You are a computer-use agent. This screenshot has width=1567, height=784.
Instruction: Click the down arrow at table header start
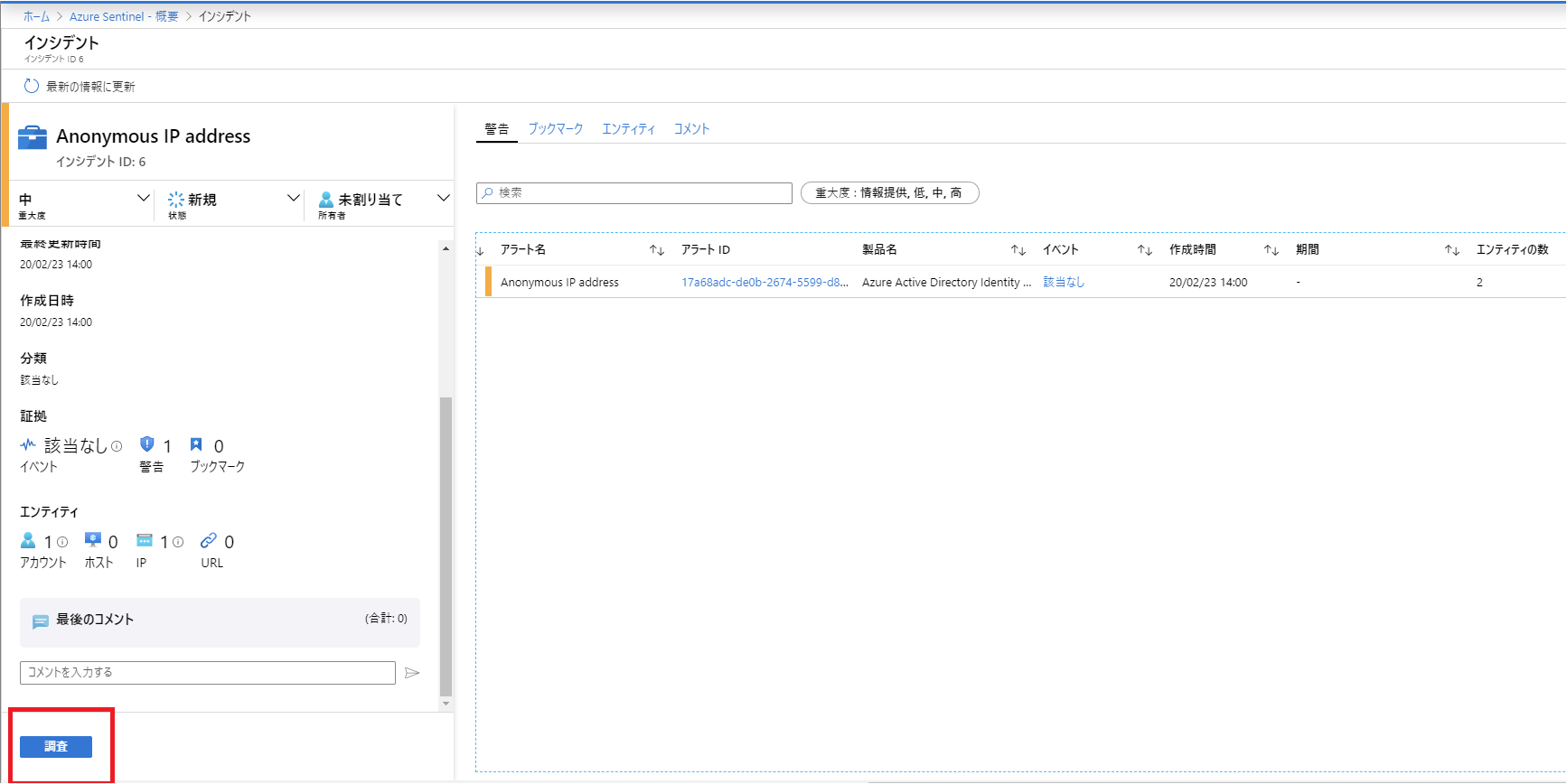click(x=480, y=250)
